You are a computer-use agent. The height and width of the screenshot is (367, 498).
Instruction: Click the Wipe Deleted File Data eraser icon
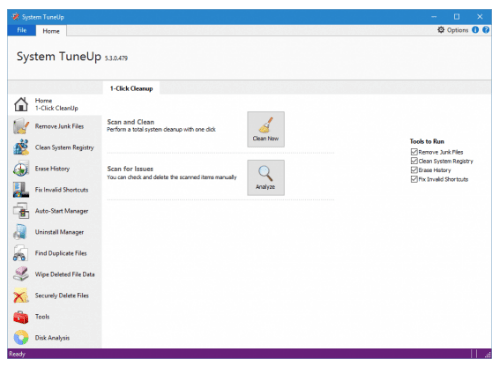[21, 274]
